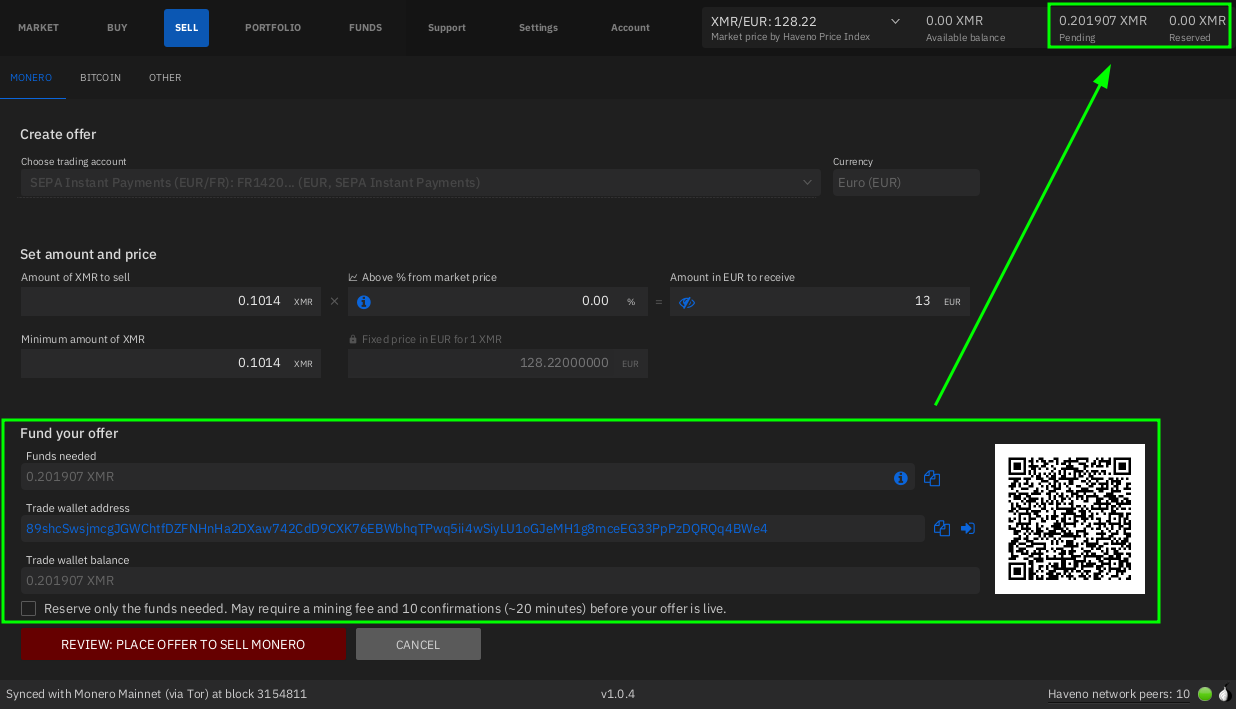Go to the BUY section
This screenshot has width=1236, height=709.
click(x=117, y=28)
